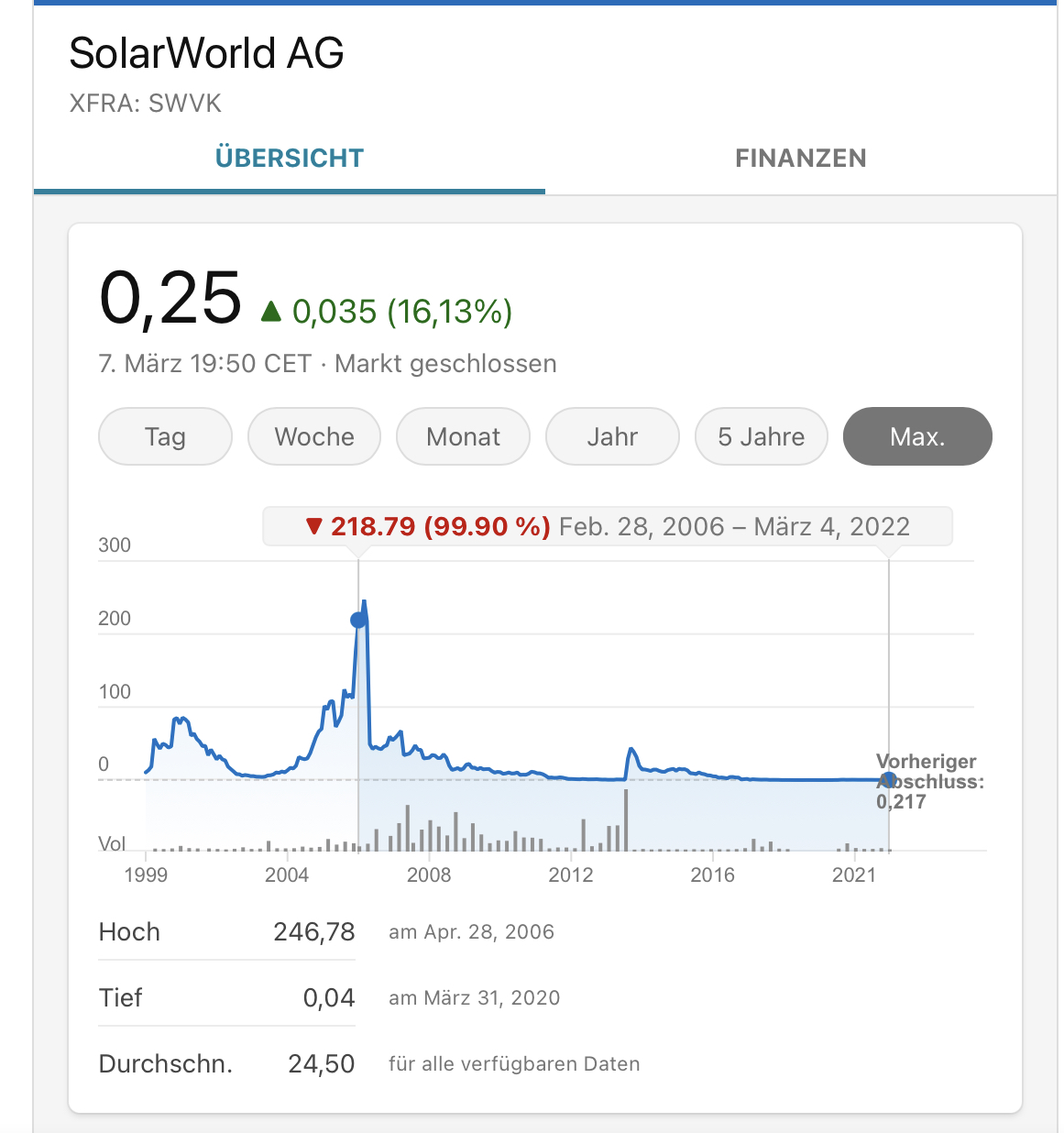Select the Tag time range
Image resolution: width=1064 pixels, height=1133 pixels.
click(165, 436)
